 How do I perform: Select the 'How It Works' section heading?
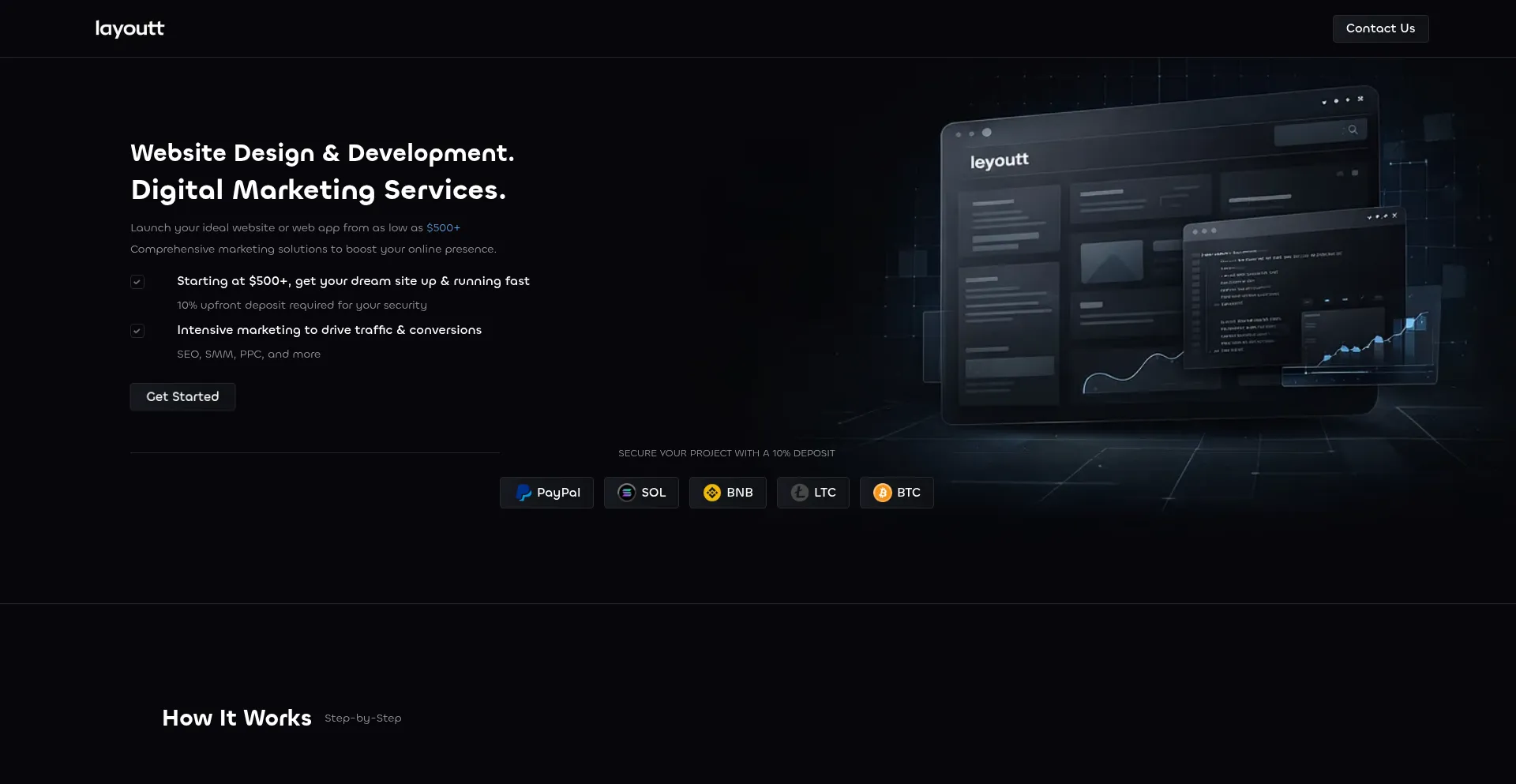click(x=237, y=718)
